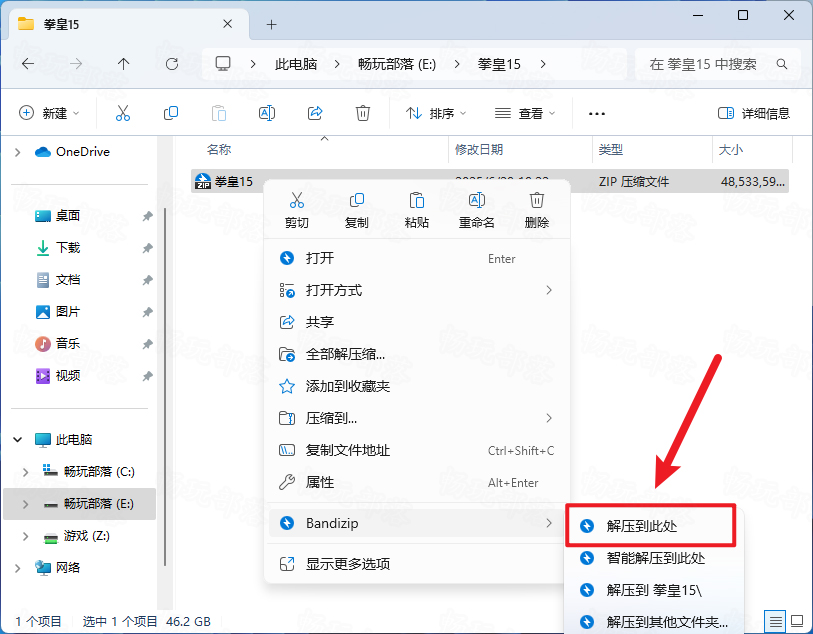Select 共享 in the context menu

coord(417,322)
